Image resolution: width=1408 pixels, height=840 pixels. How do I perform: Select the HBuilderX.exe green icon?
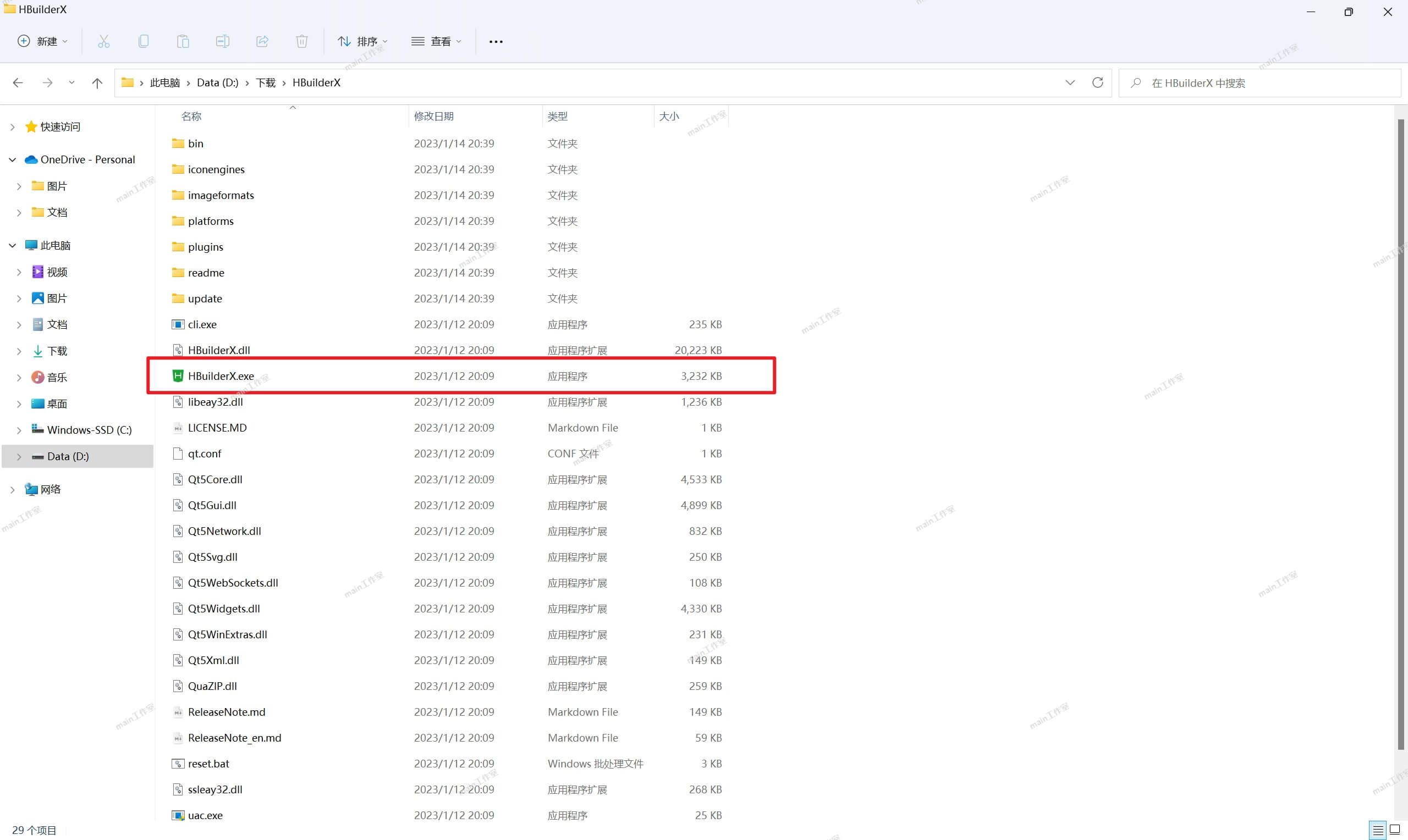pos(178,376)
